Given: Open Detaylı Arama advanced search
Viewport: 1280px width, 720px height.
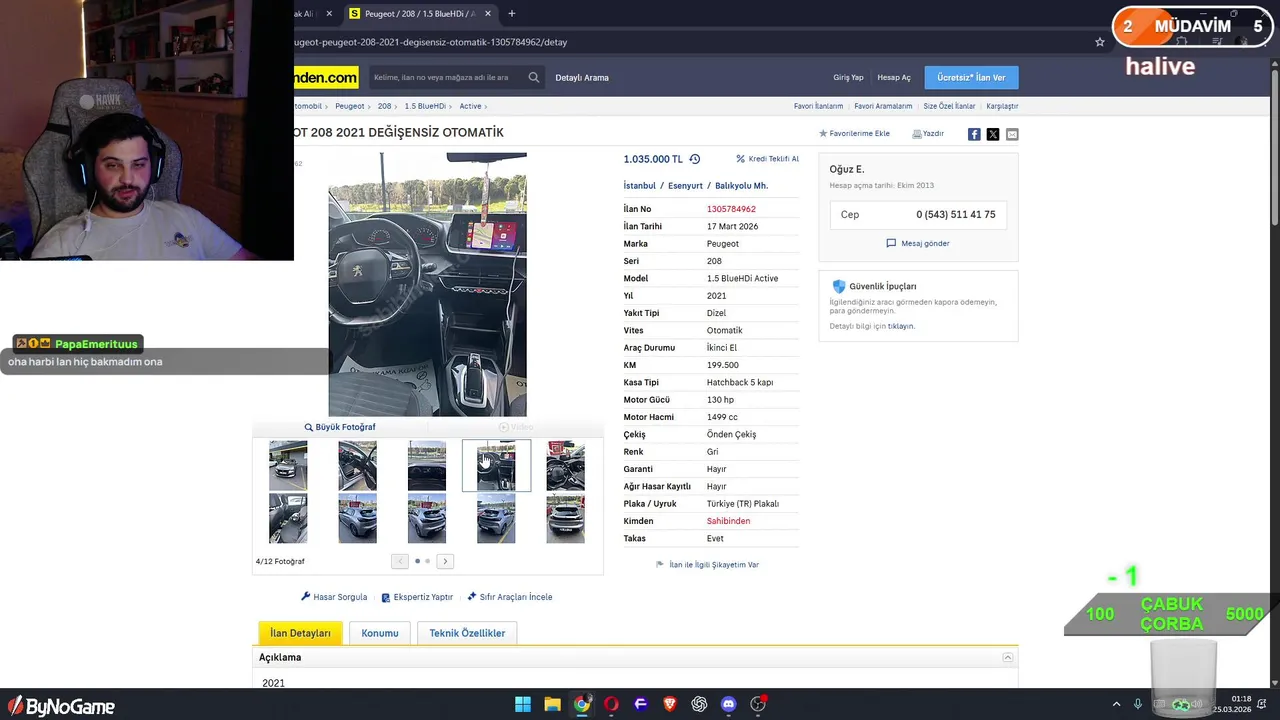Looking at the screenshot, I should [582, 77].
